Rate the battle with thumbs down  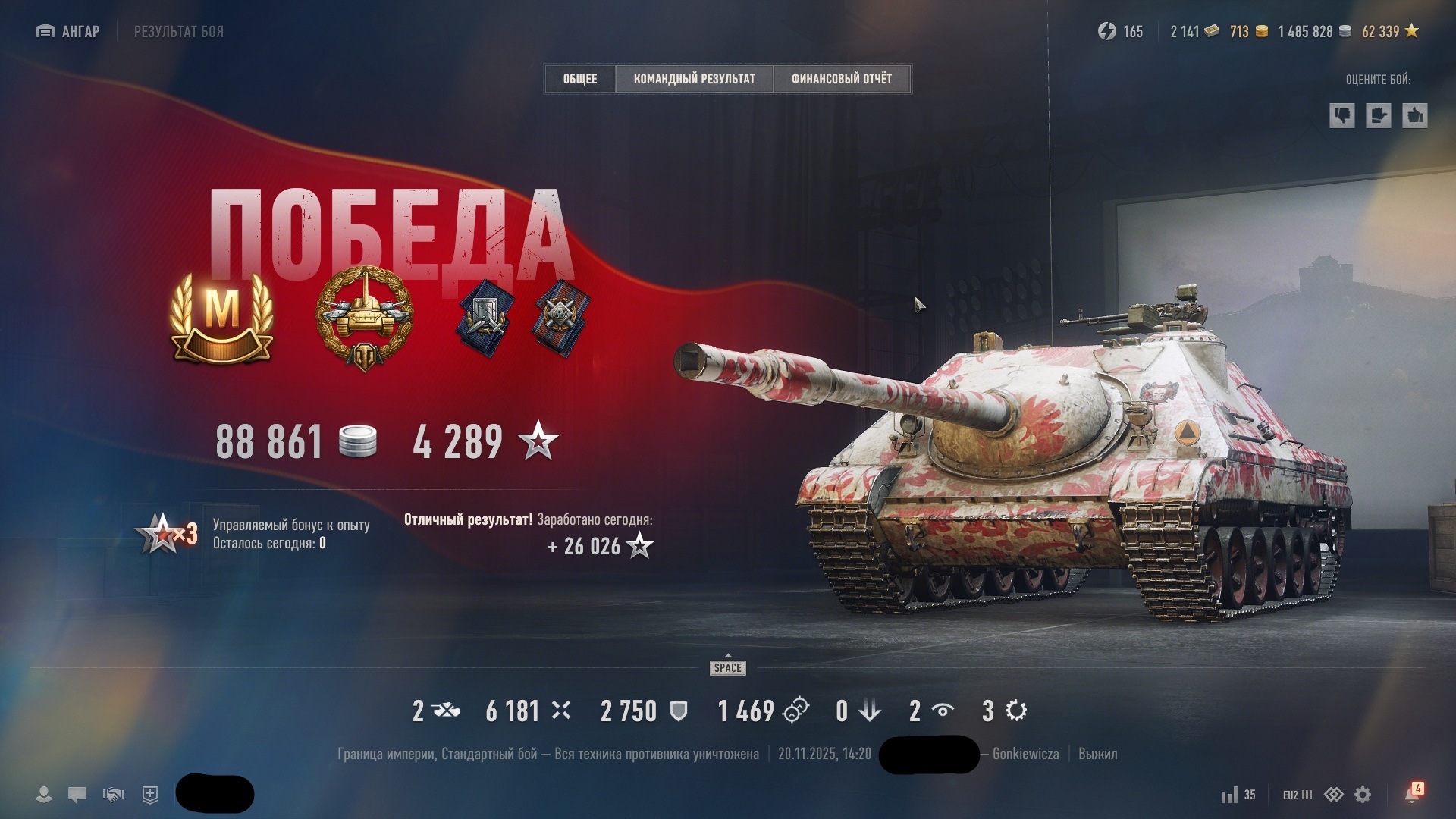1342,116
